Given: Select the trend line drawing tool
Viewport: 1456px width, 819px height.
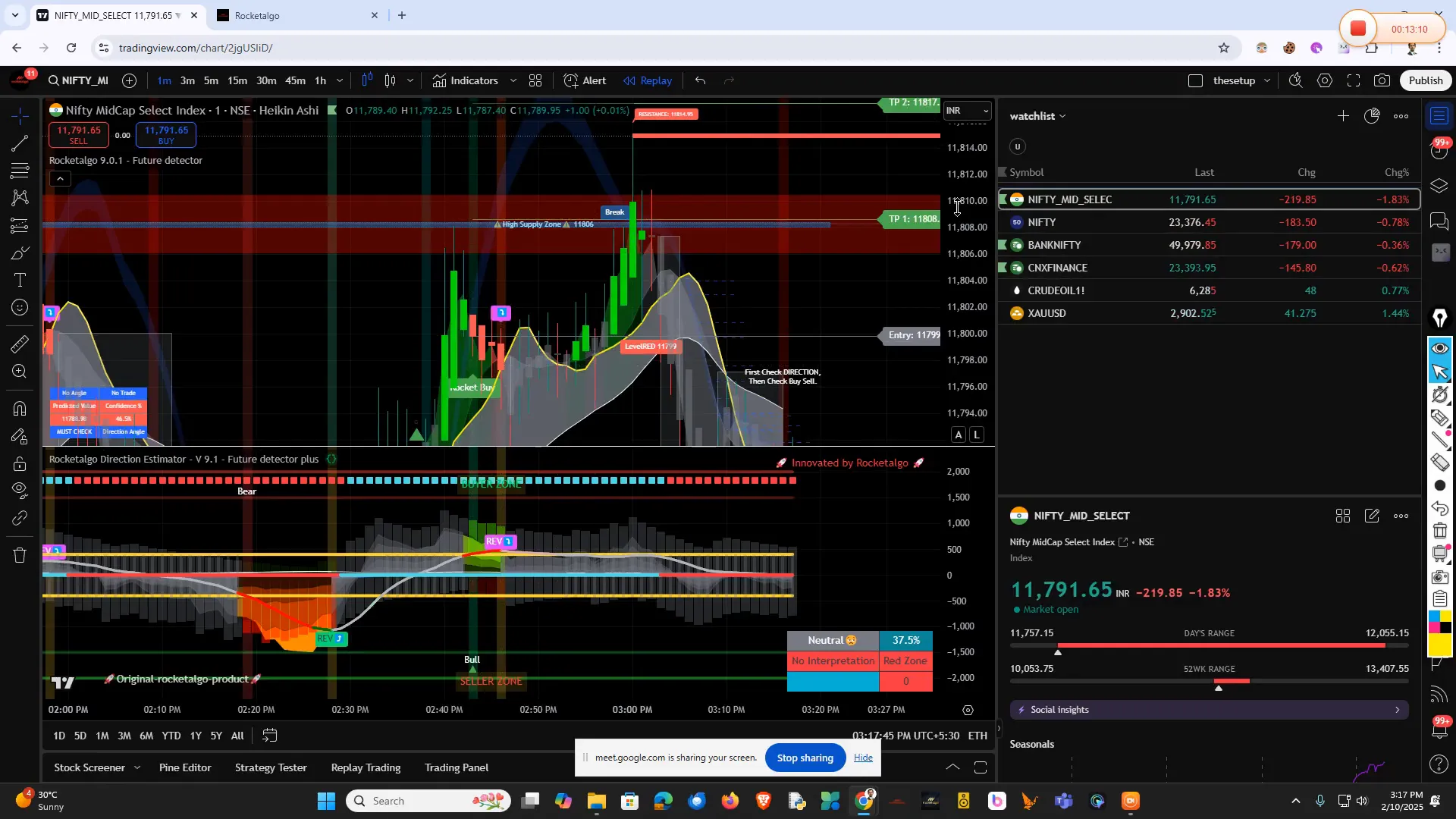Looking at the screenshot, I should 20,143.
